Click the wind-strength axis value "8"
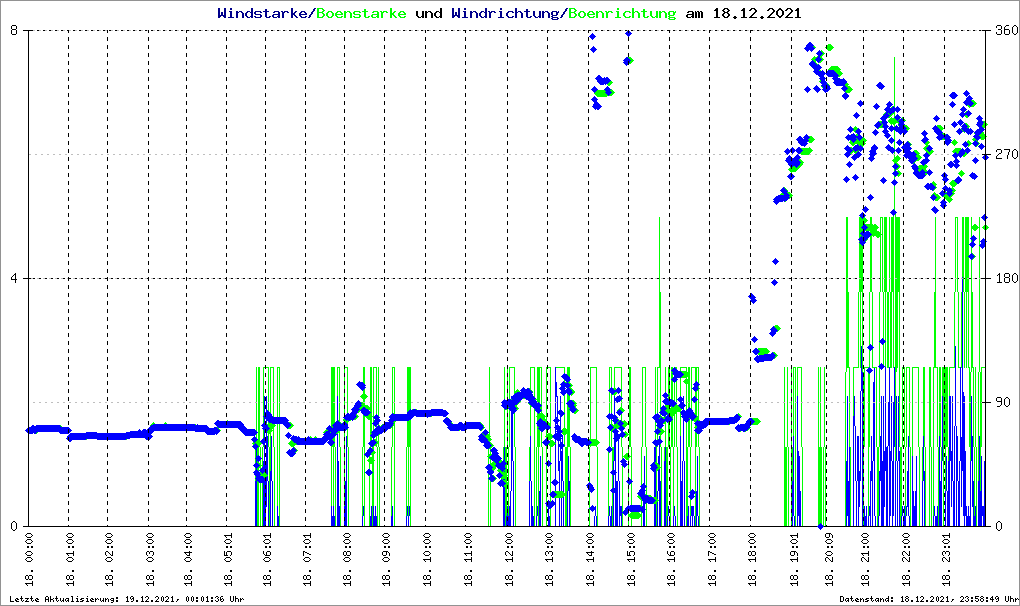The width and height of the screenshot is (1020, 606). (x=12, y=31)
